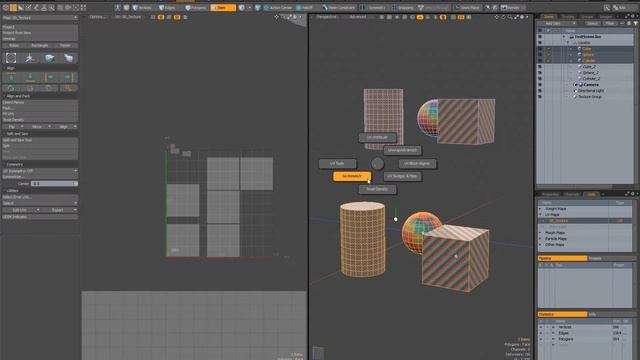Expand Weight Maps in Lists panel
640x360 pixels.
tap(540, 209)
